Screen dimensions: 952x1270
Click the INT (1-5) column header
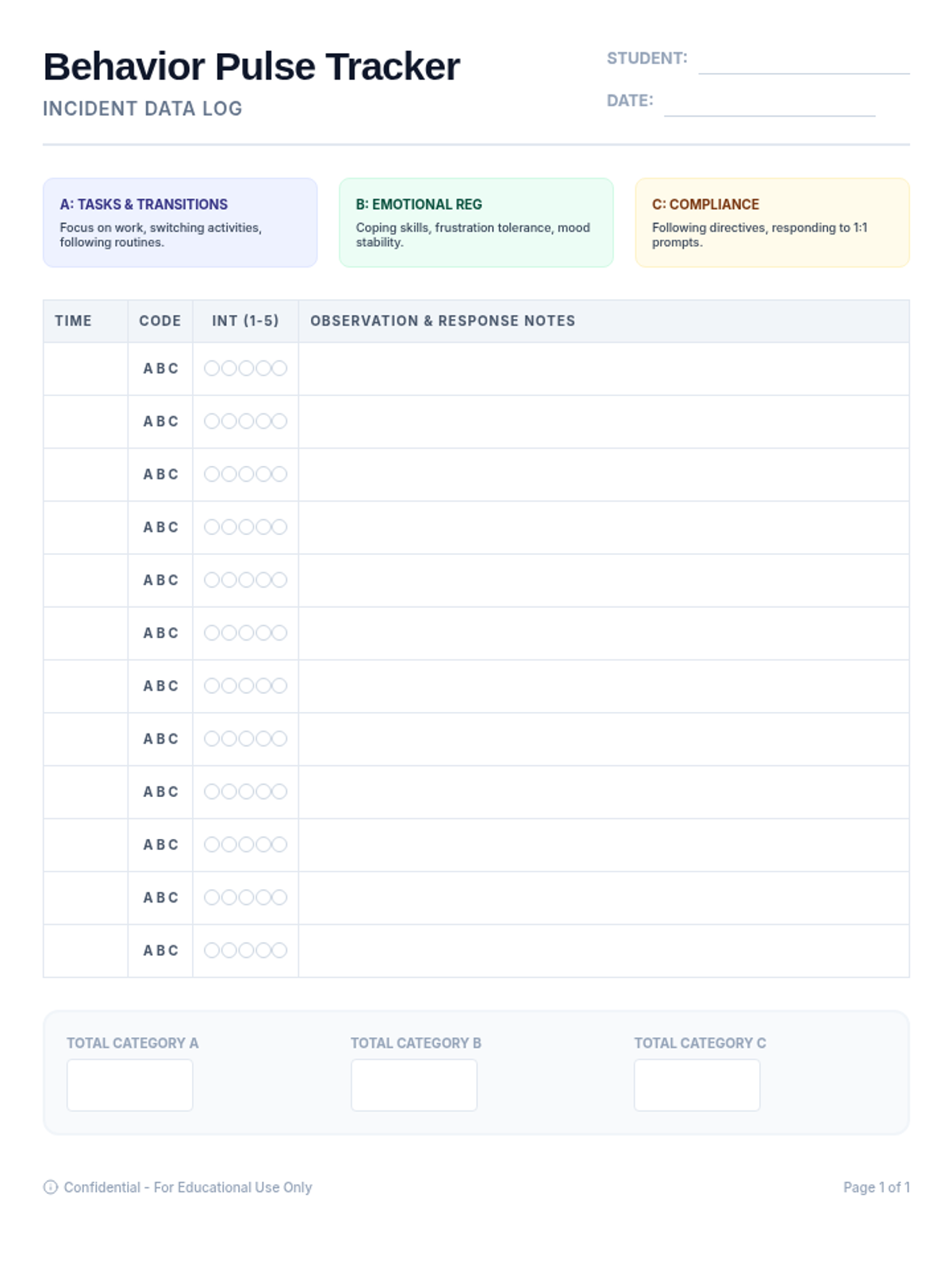[245, 321]
